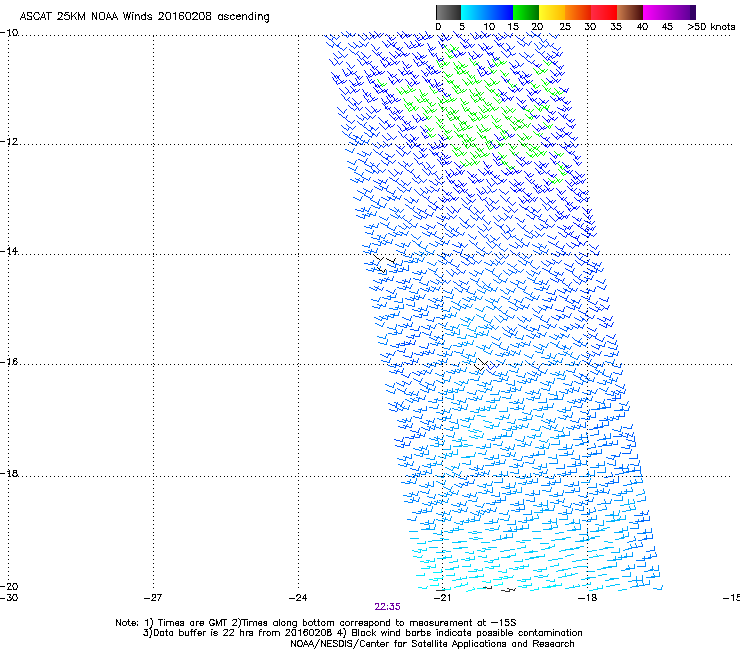Click the NOAA/NESDIS credit line
The width and height of the screenshot is (740, 650).
[432, 644]
